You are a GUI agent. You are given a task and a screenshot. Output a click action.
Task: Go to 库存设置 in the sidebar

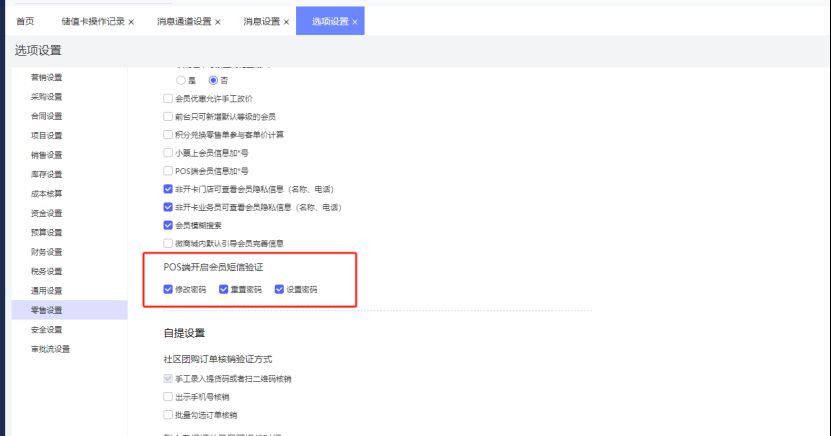click(x=47, y=174)
